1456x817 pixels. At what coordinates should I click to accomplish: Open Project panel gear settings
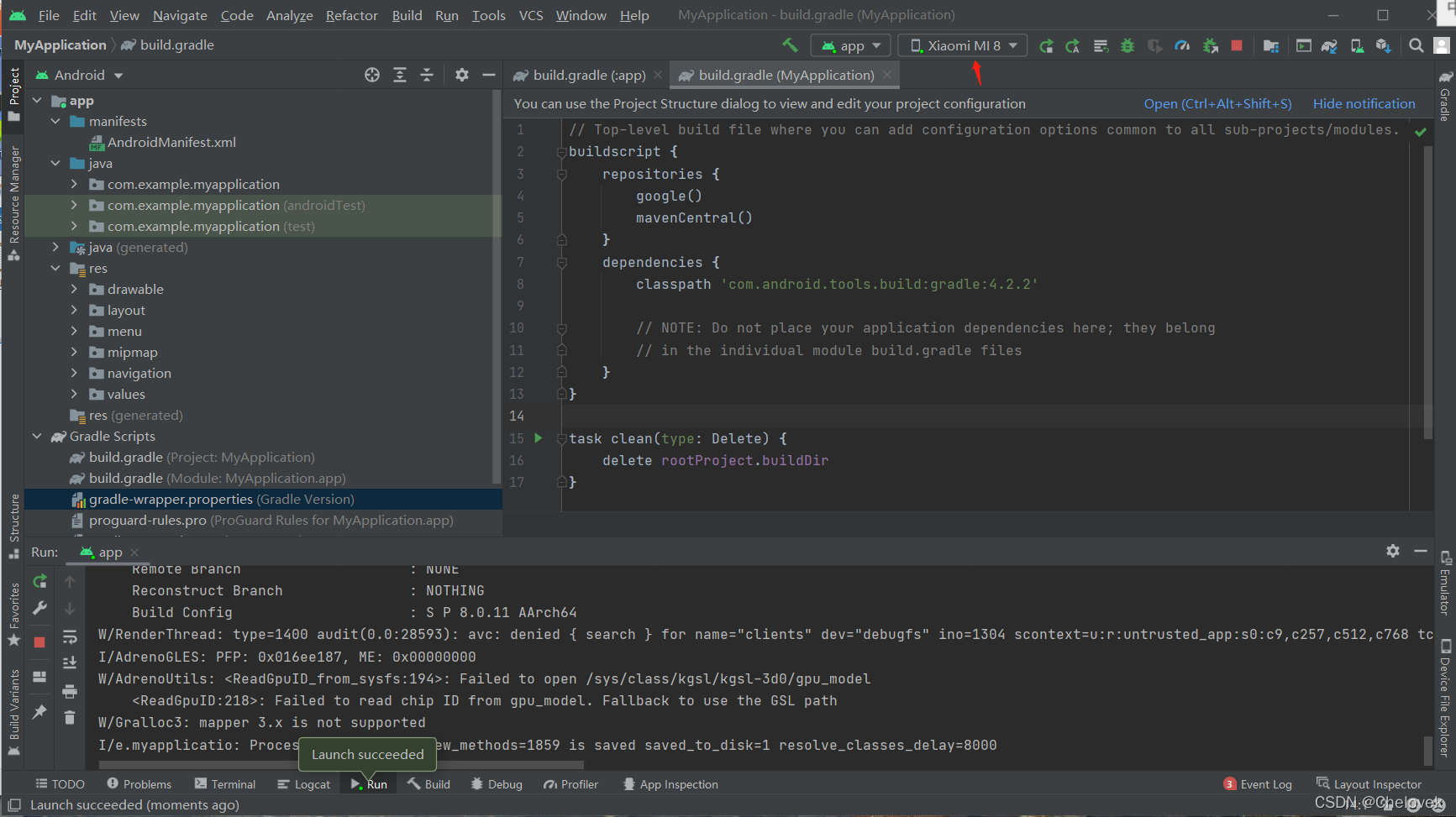(461, 75)
